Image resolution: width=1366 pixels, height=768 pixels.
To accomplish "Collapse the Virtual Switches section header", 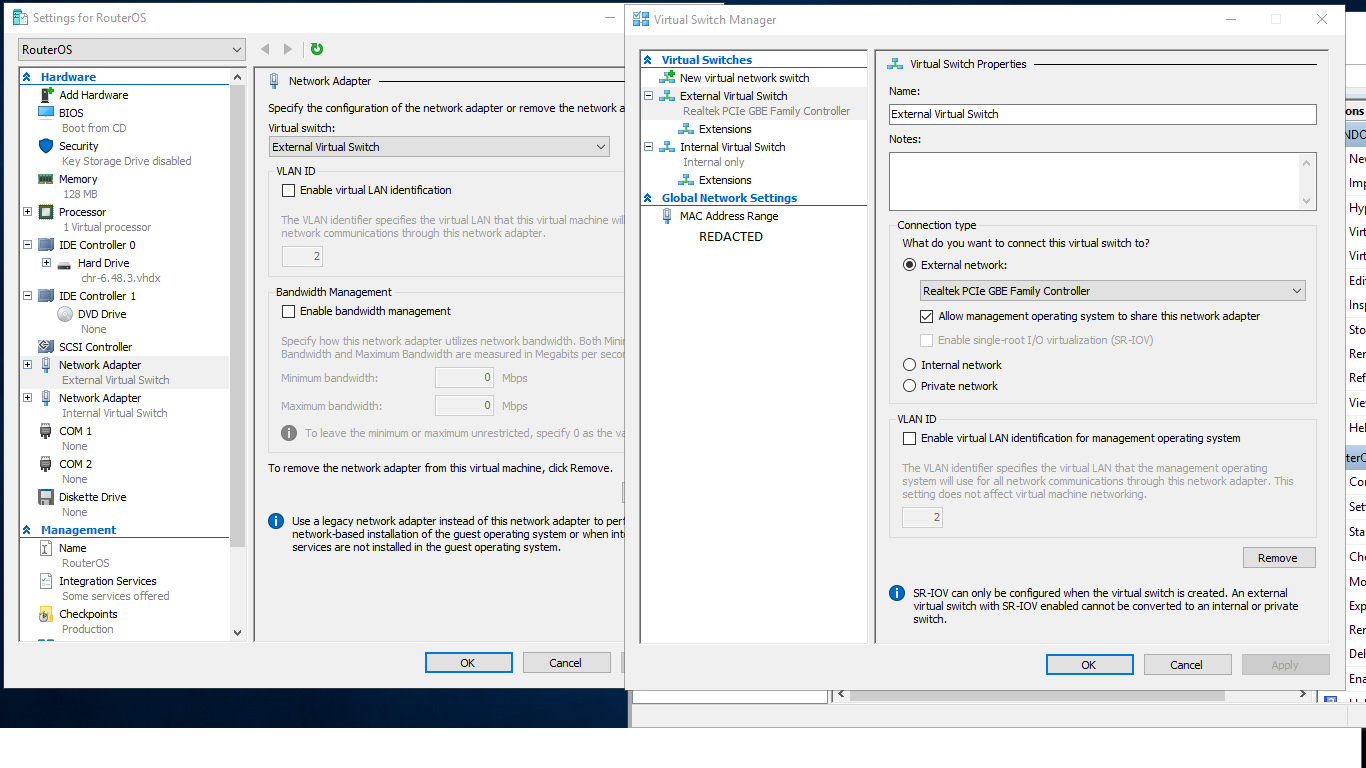I will (x=648, y=60).
